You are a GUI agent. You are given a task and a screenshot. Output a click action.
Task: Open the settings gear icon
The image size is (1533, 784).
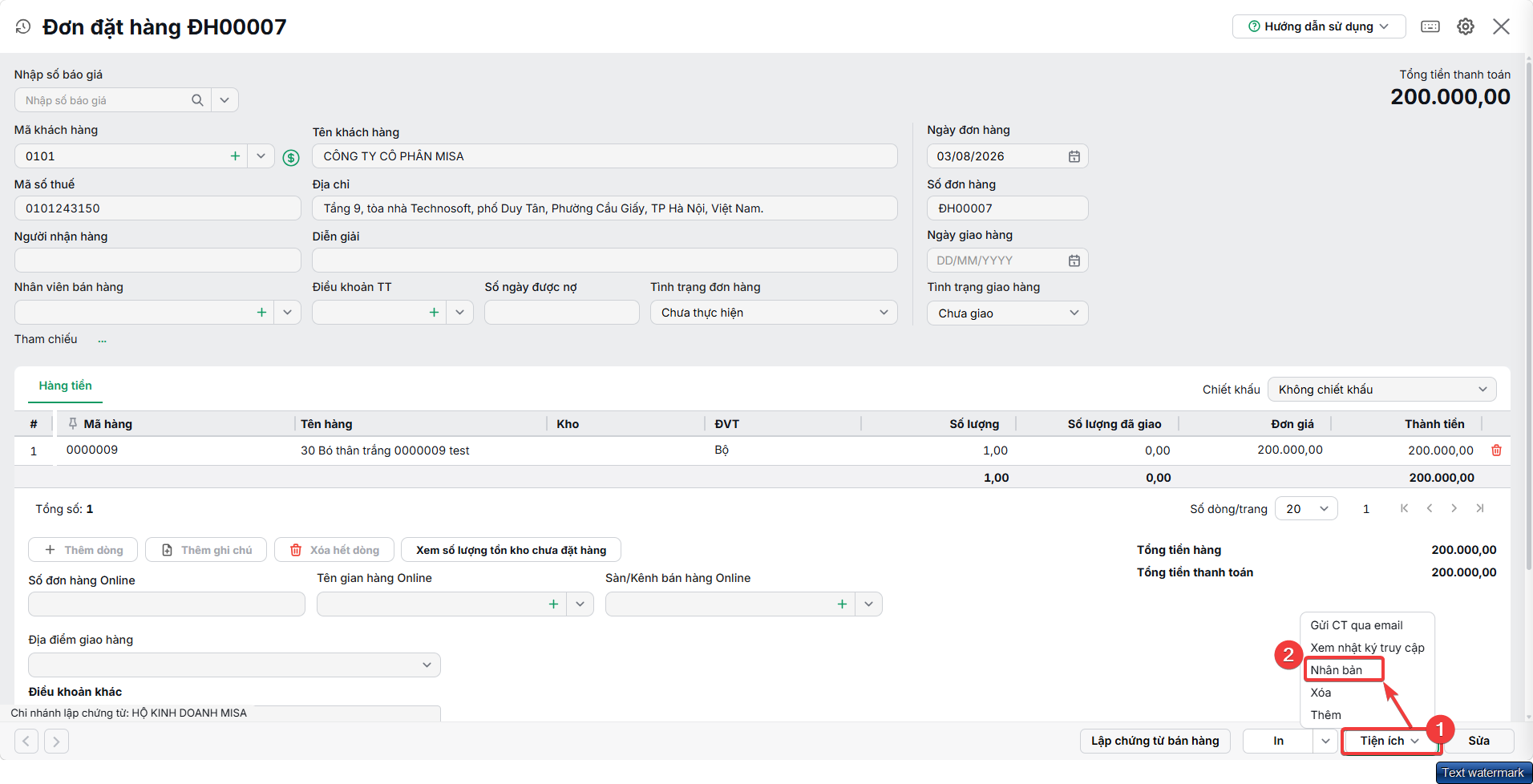(x=1466, y=26)
